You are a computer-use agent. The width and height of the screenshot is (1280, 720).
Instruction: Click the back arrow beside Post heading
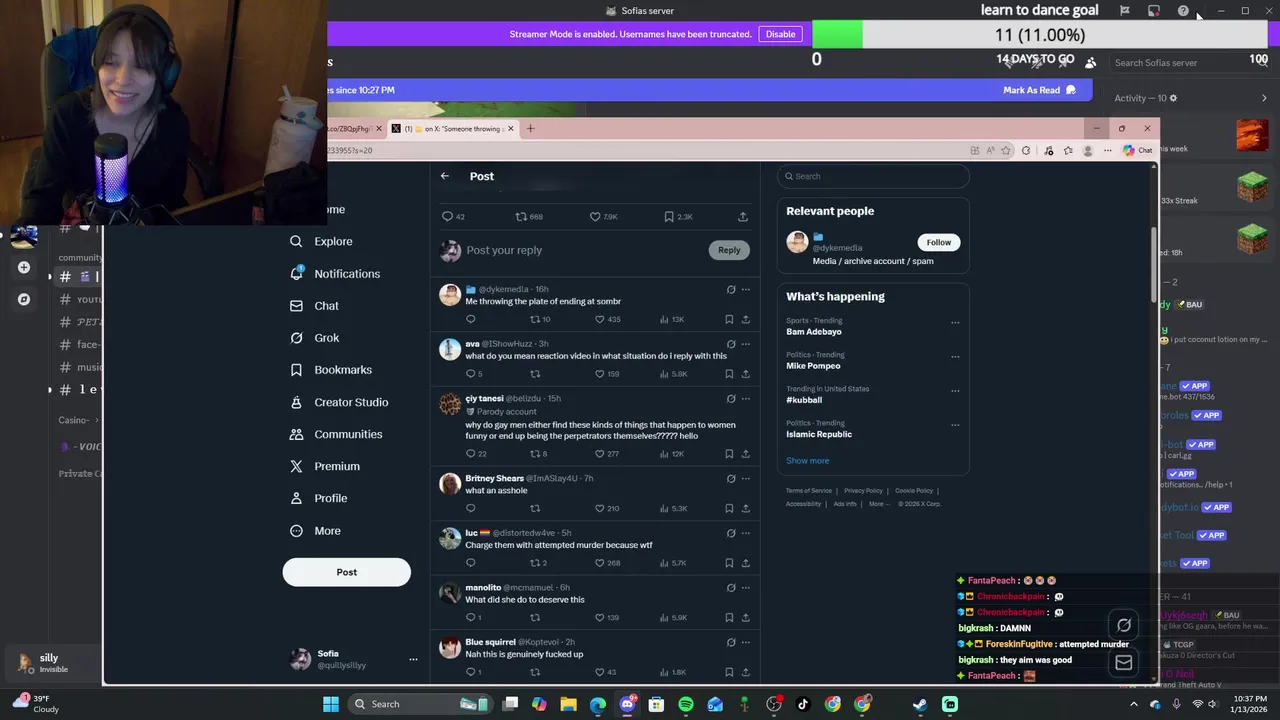pyautogui.click(x=445, y=176)
